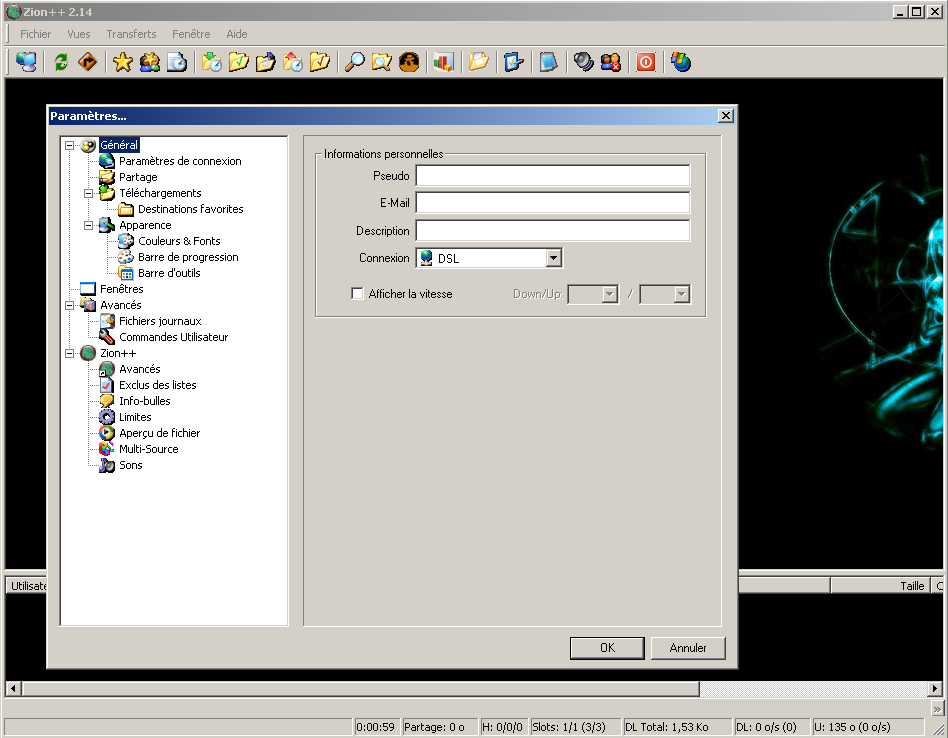Screen dimensions: 948x738
Task: Enable the Afficher la vitesse checkbox
Action: point(357,294)
